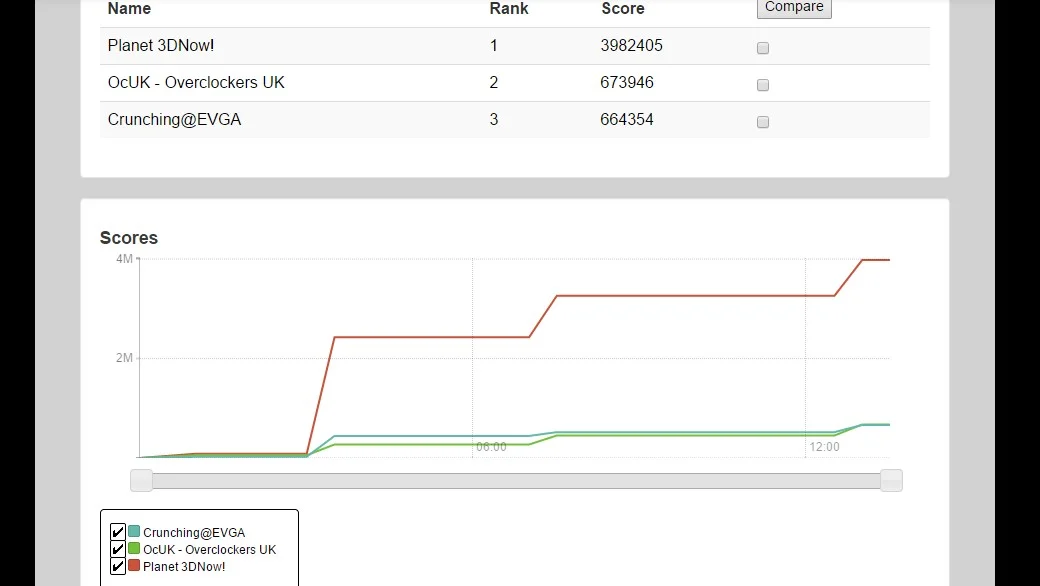The height and width of the screenshot is (586, 1040).
Task: Click the 06:00 time label on the chart
Action: pyautogui.click(x=491, y=447)
